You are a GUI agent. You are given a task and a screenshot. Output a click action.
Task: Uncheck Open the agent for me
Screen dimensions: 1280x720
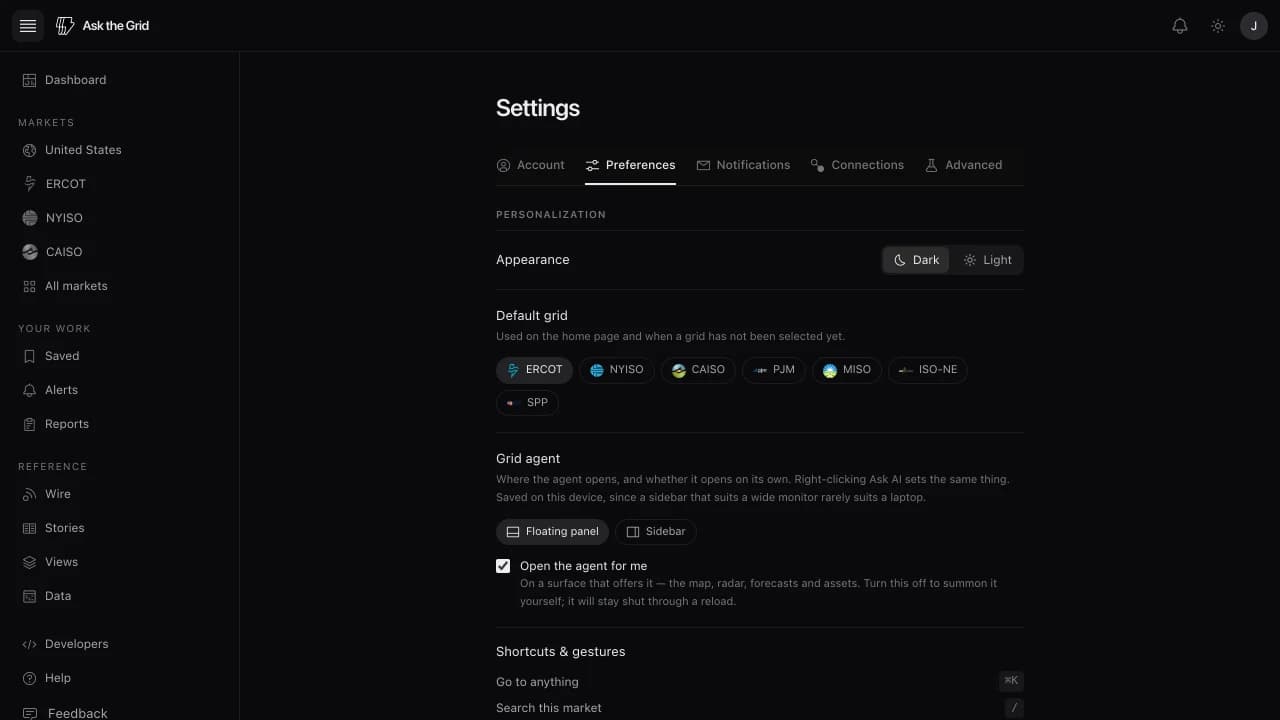pyautogui.click(x=503, y=566)
